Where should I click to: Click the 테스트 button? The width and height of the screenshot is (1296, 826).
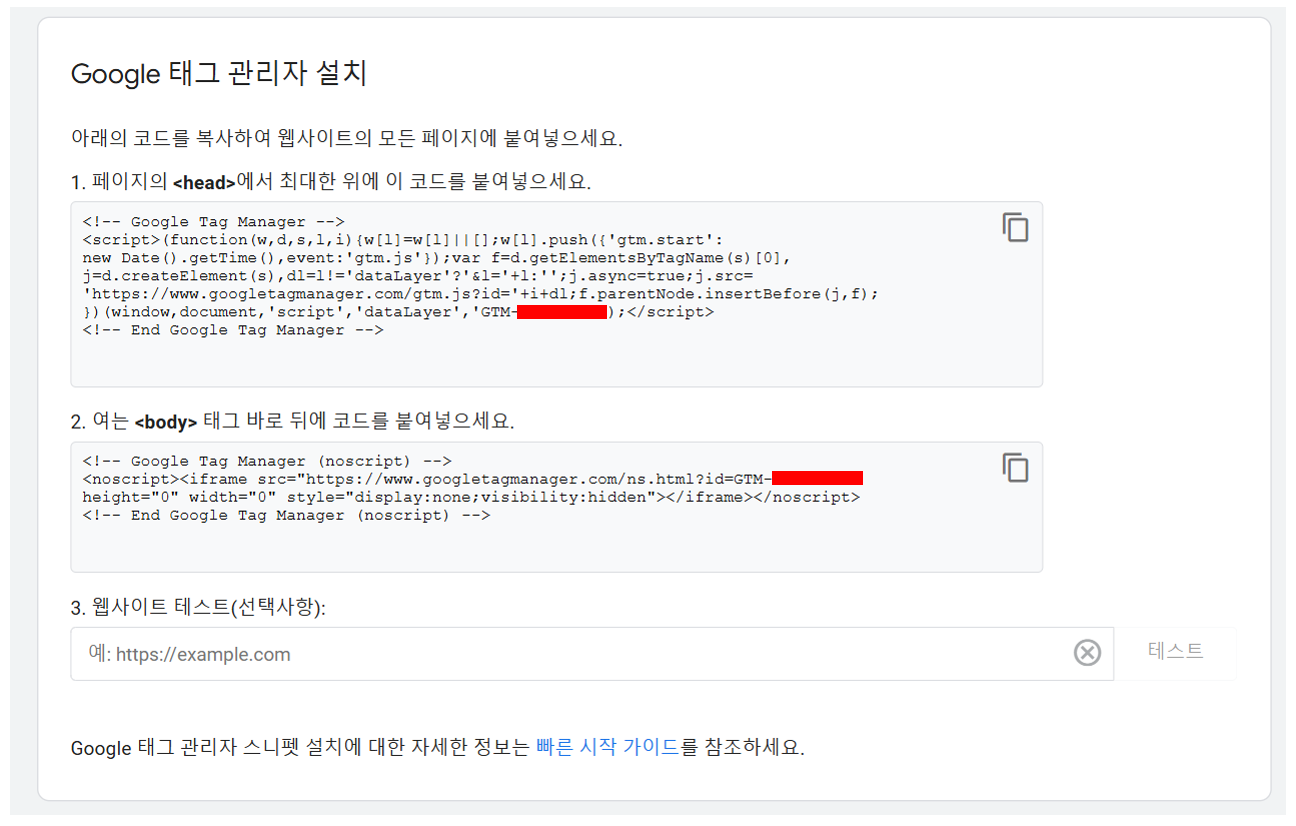pos(1175,651)
